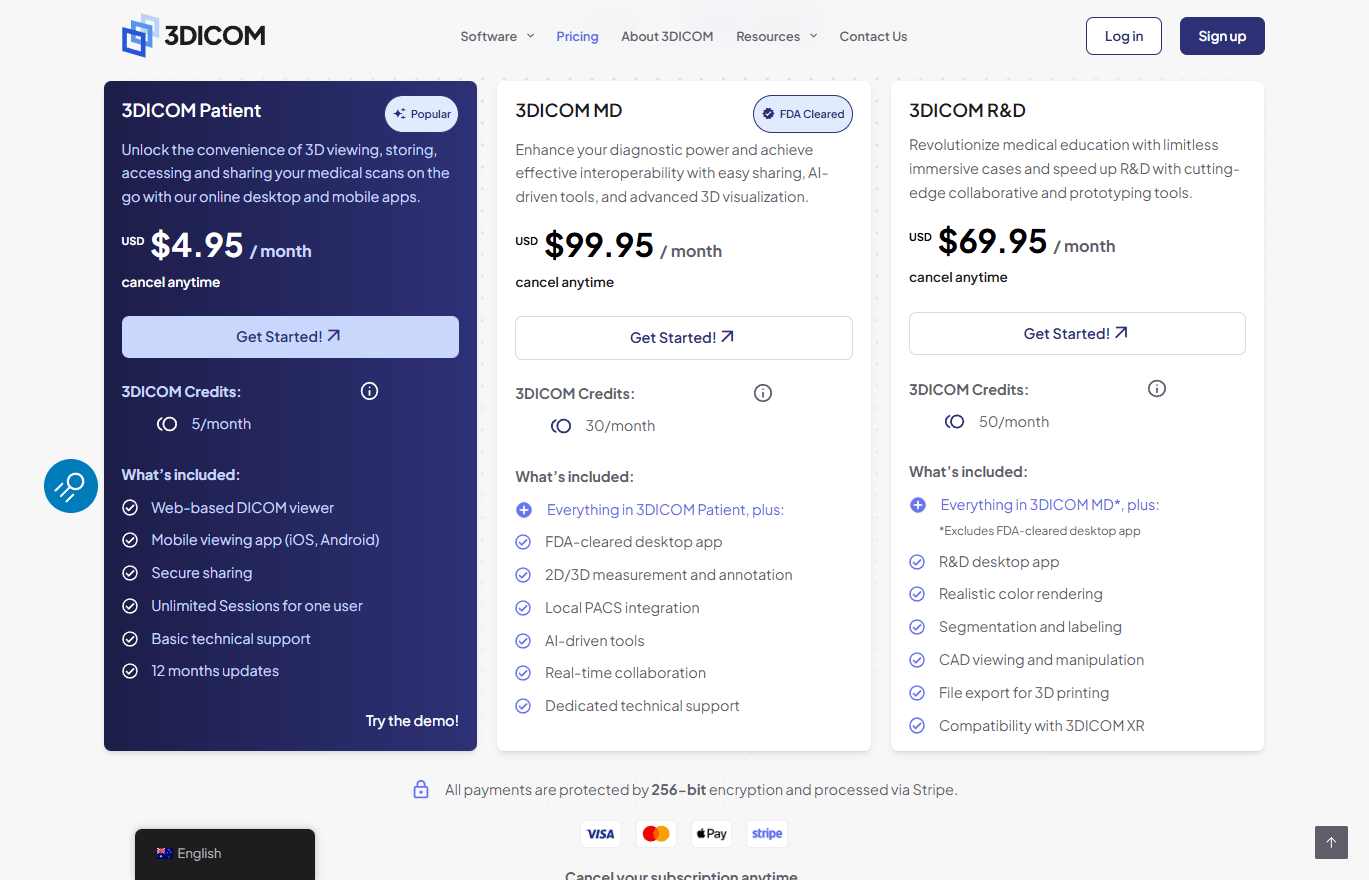Click the Try the demo! link
This screenshot has height=880, width=1369.
click(412, 721)
